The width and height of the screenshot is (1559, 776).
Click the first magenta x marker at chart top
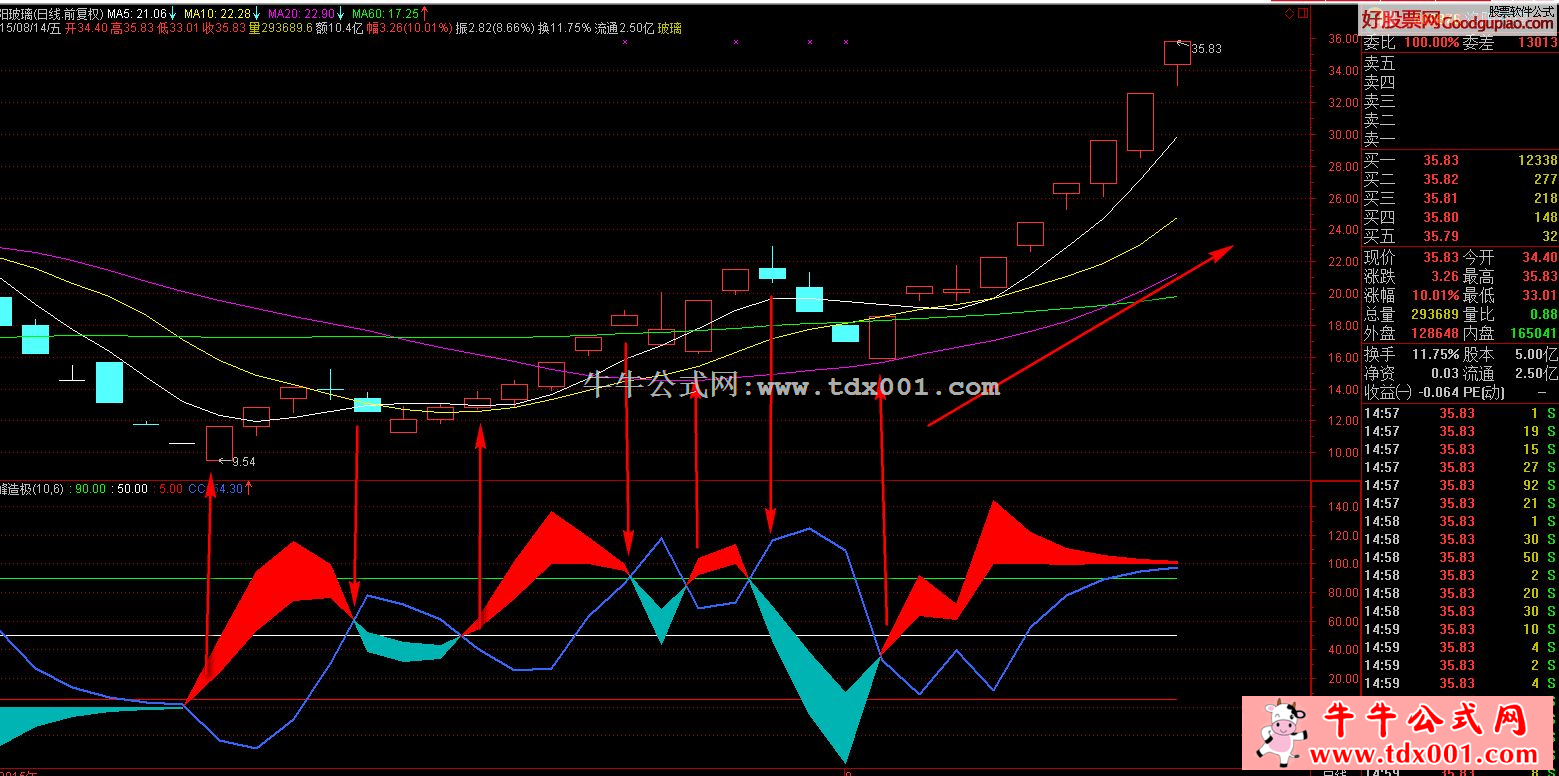point(625,42)
